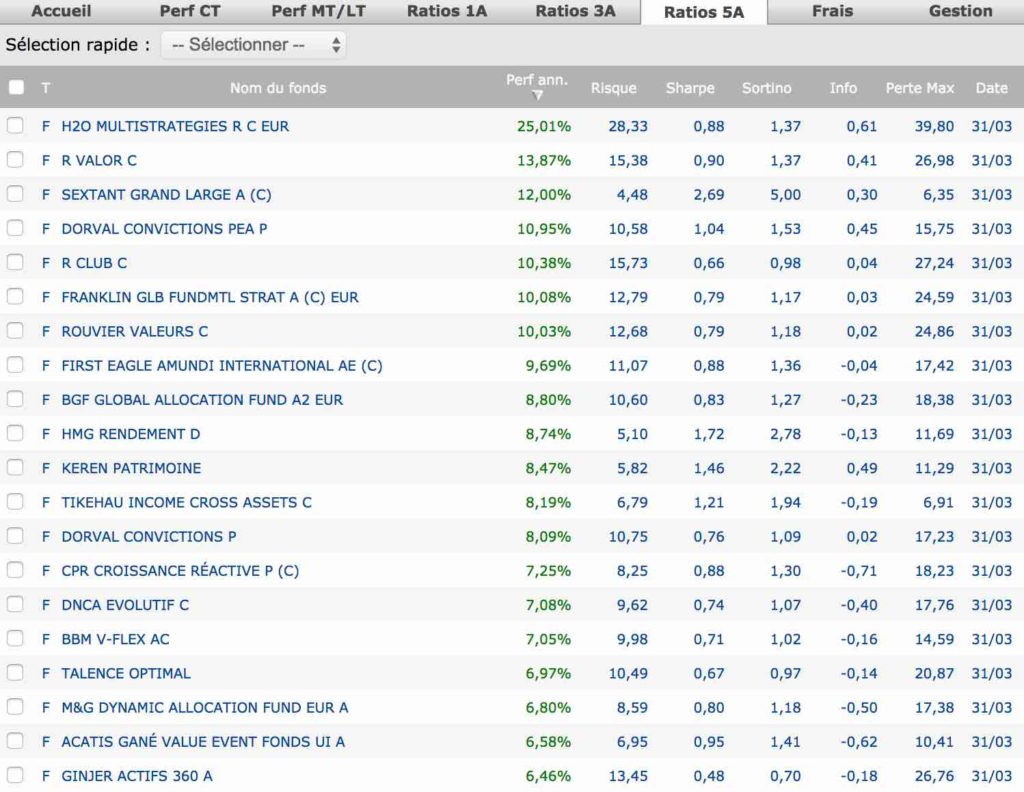Check the DNCA EVOLUTIF C checkbox

(x=15, y=604)
